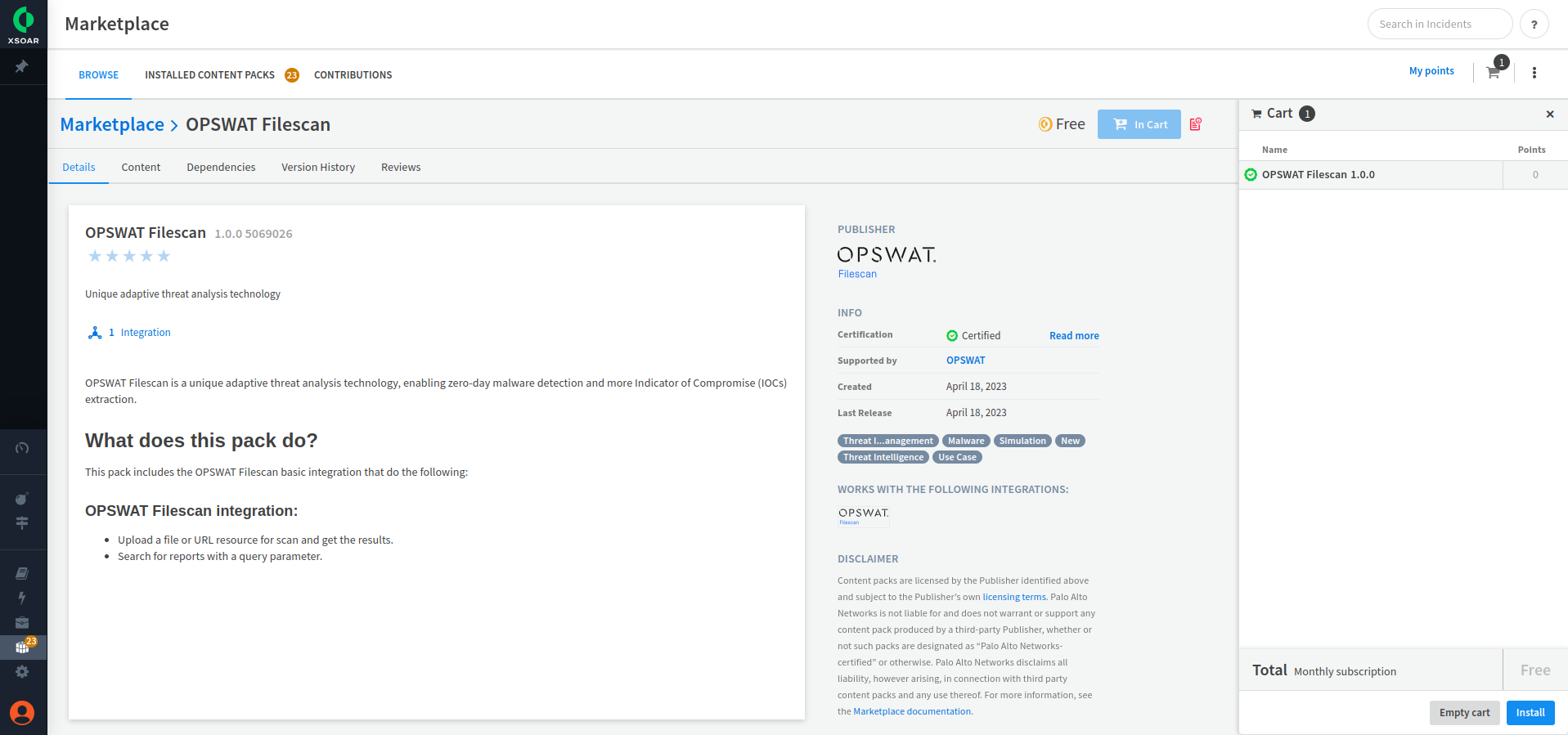Image resolution: width=1568 pixels, height=735 pixels.
Task: Click the version text 1.0.0 5069026
Action: click(254, 234)
